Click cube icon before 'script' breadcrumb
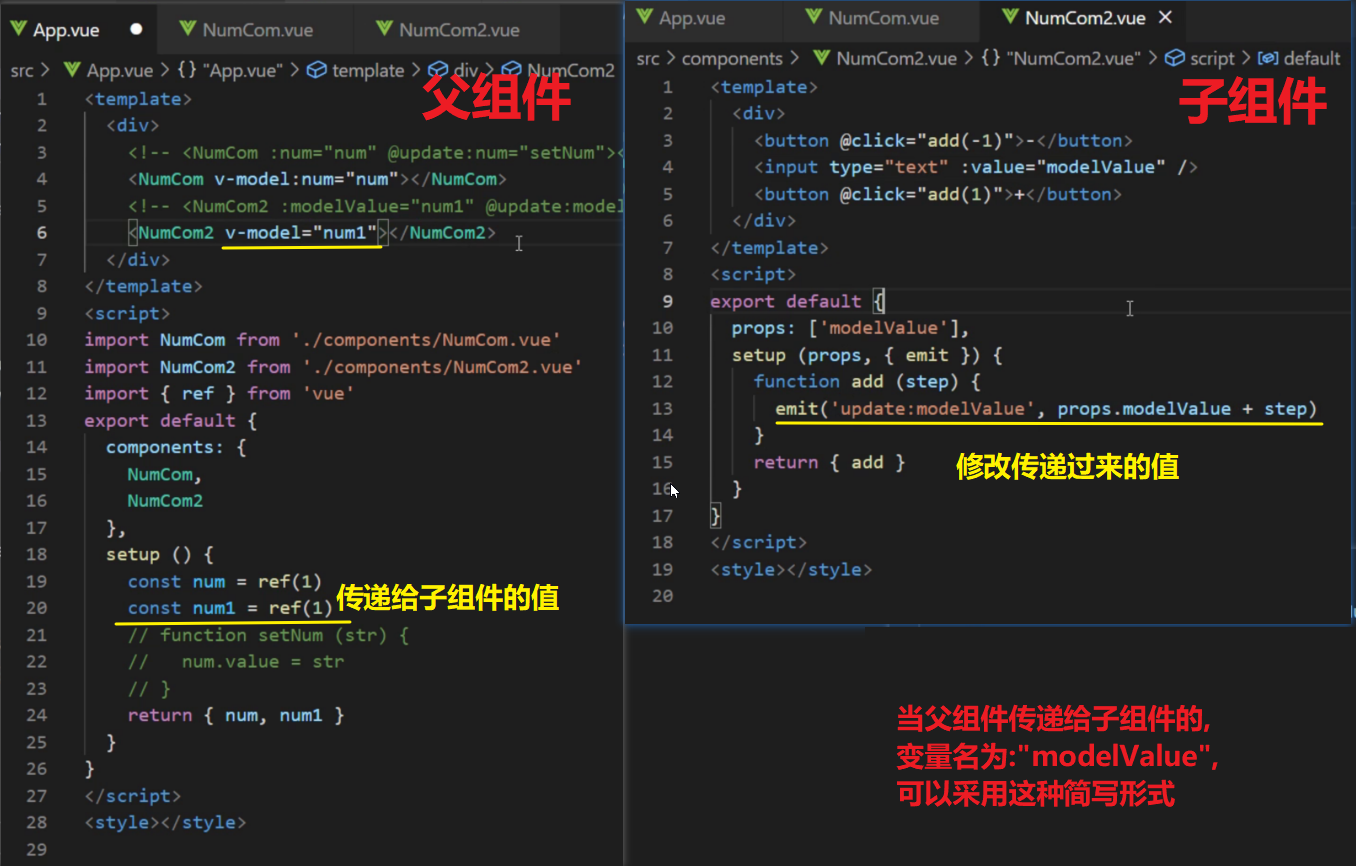This screenshot has height=866, width=1356. click(1175, 58)
